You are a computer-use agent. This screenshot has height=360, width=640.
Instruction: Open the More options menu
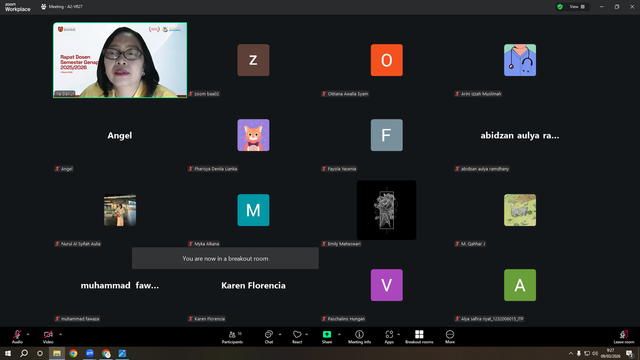point(450,337)
